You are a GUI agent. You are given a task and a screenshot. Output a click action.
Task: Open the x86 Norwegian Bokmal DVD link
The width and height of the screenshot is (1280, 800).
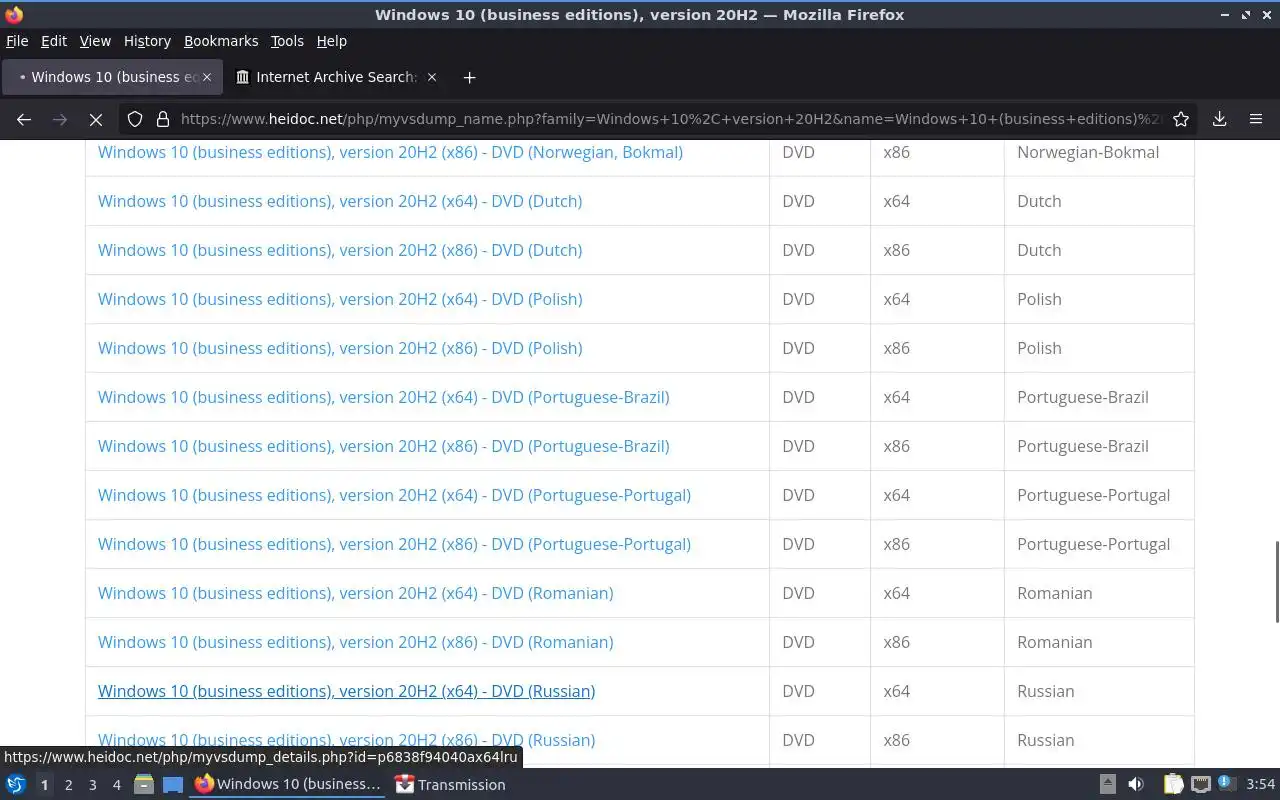tap(390, 152)
